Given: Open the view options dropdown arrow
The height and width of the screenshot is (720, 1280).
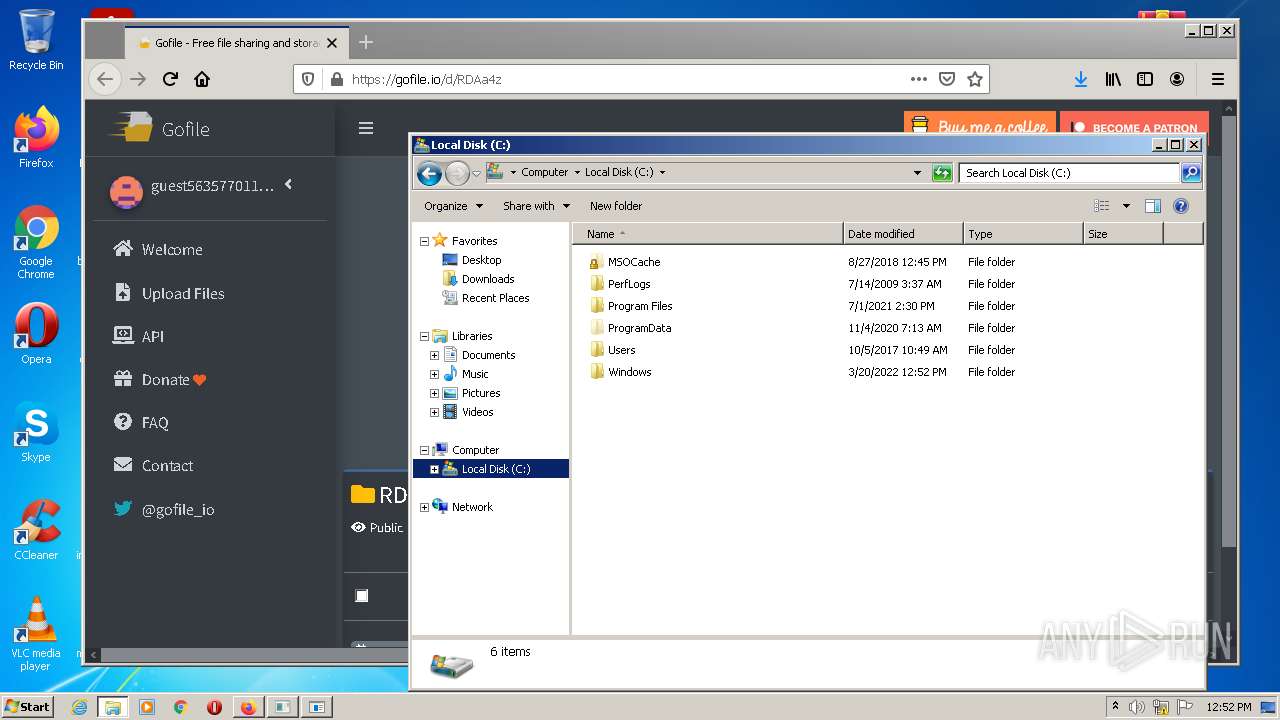Looking at the screenshot, I should pyautogui.click(x=1126, y=206).
